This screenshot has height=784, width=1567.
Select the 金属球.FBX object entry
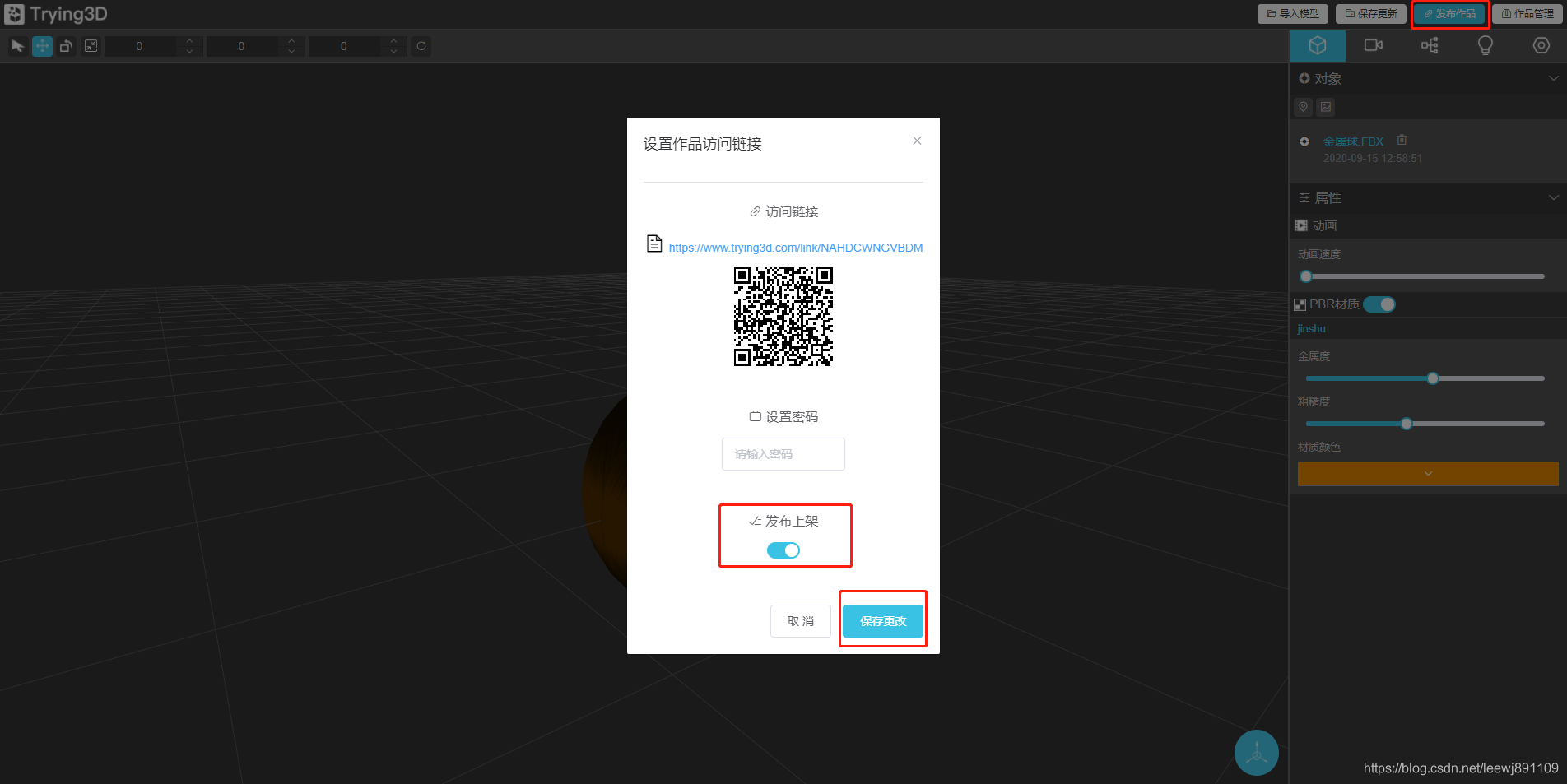(x=1353, y=141)
